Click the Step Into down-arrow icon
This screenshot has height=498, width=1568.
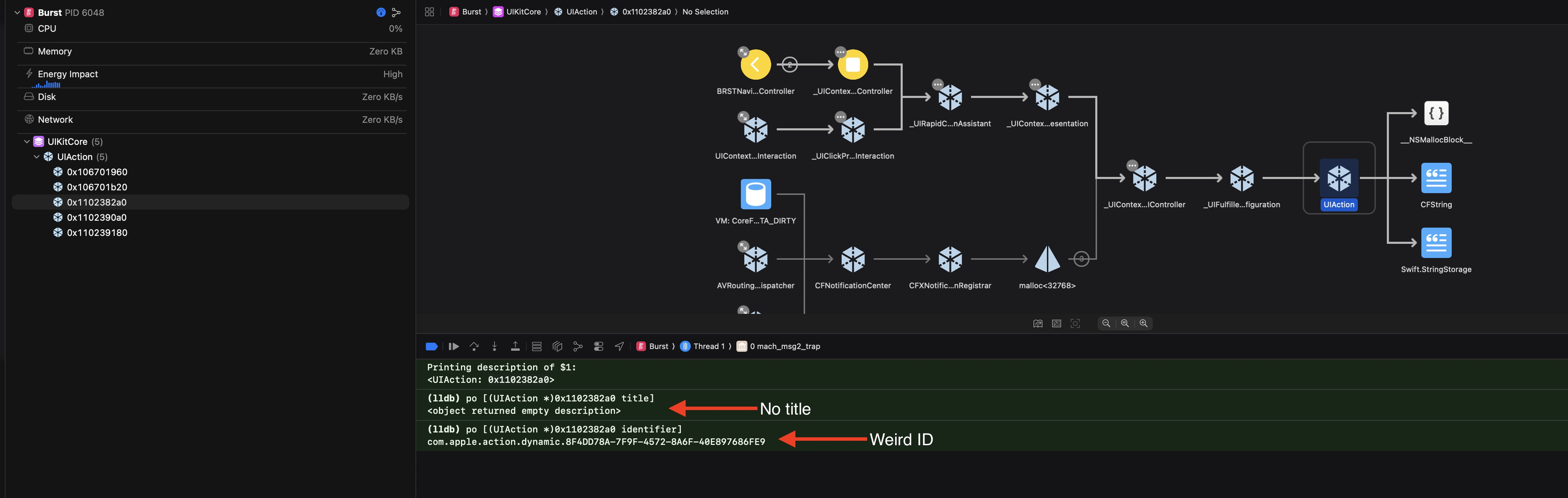tap(494, 347)
